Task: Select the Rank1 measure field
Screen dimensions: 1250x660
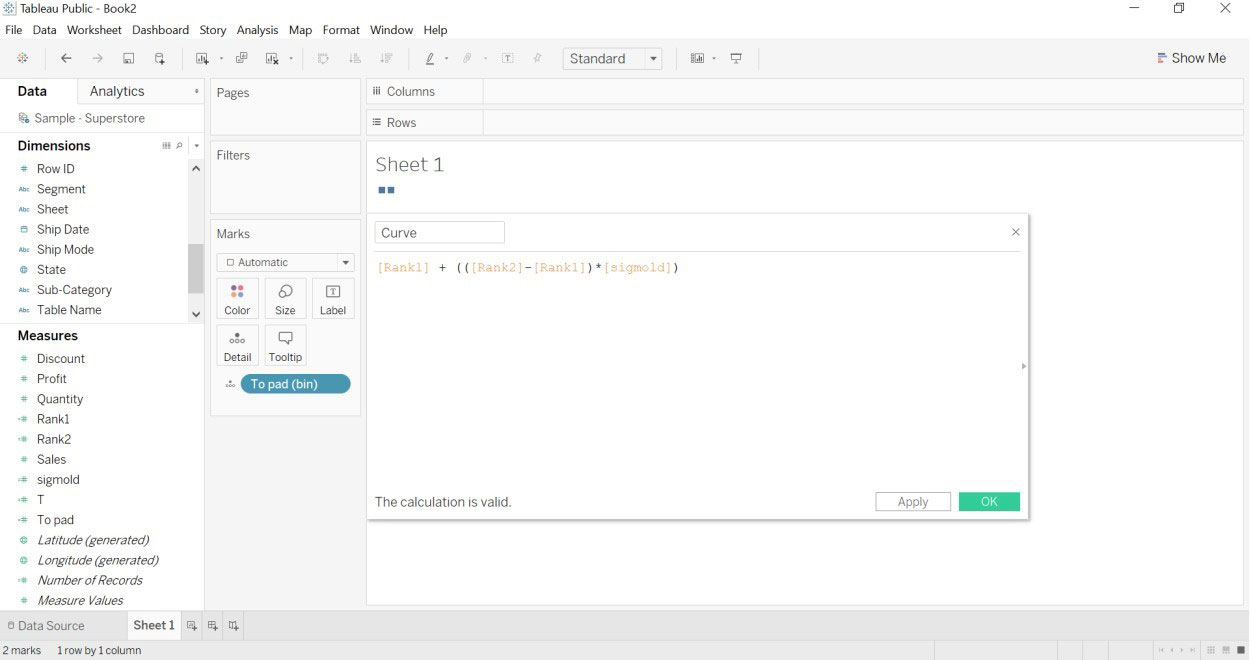Action: tap(53, 419)
